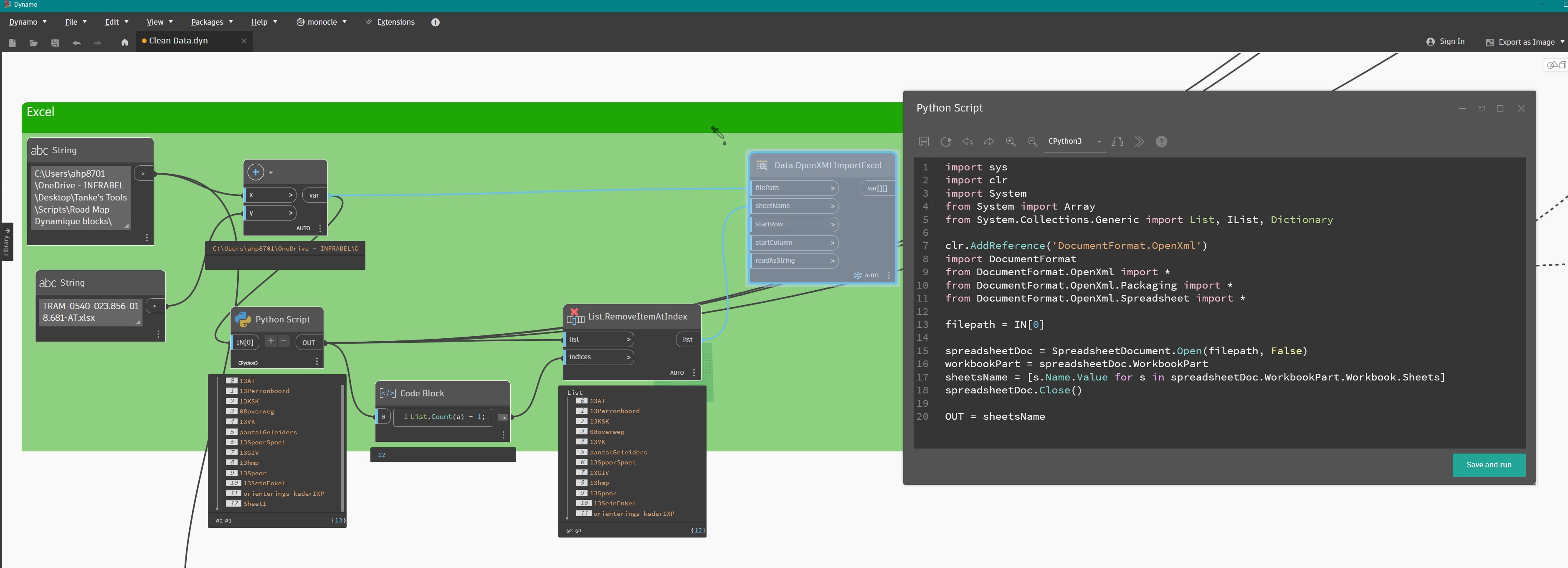Click the more-options double chevron in the editor toolbar

(x=1140, y=142)
